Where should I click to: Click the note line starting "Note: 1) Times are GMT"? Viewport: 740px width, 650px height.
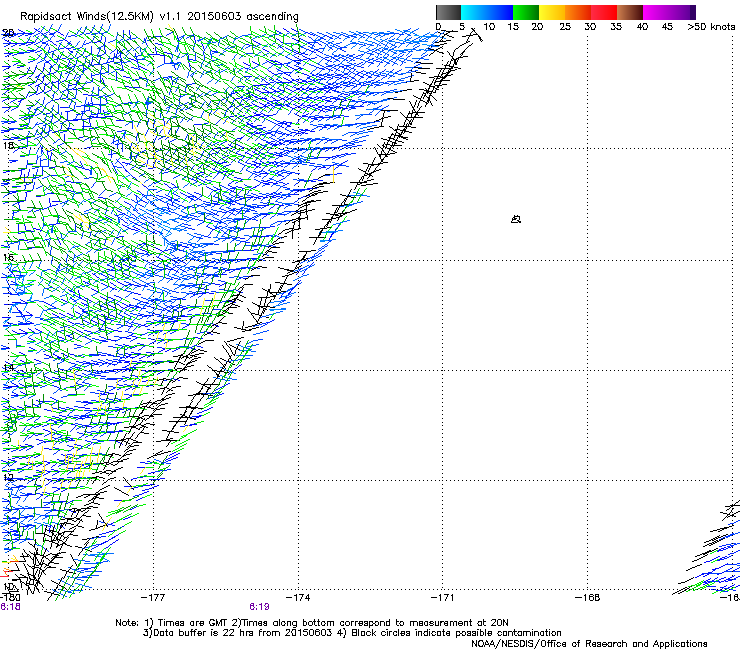point(312,623)
